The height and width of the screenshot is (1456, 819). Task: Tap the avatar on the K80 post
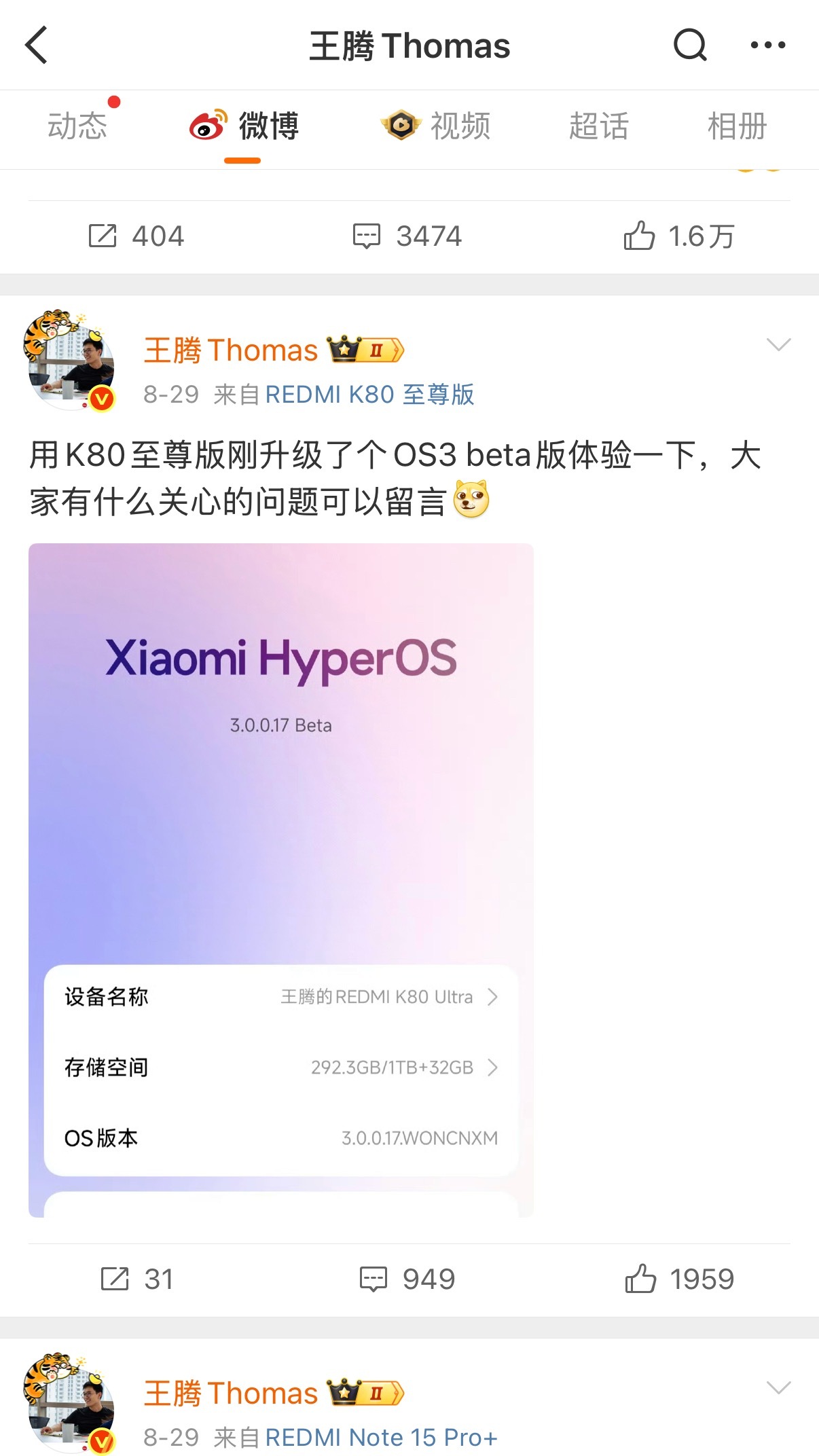pyautogui.click(x=69, y=361)
